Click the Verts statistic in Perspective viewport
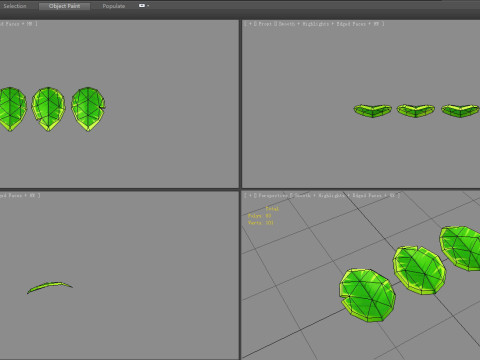 [x=261, y=223]
